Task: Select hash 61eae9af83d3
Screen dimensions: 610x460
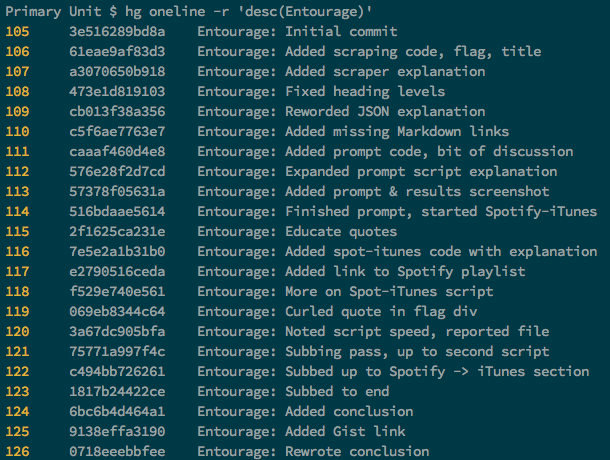Action: pos(117,52)
